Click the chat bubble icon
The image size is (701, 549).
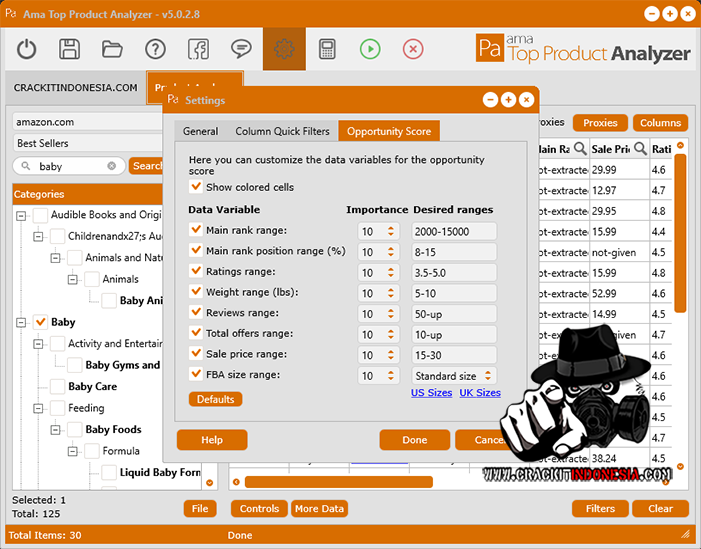click(x=241, y=49)
